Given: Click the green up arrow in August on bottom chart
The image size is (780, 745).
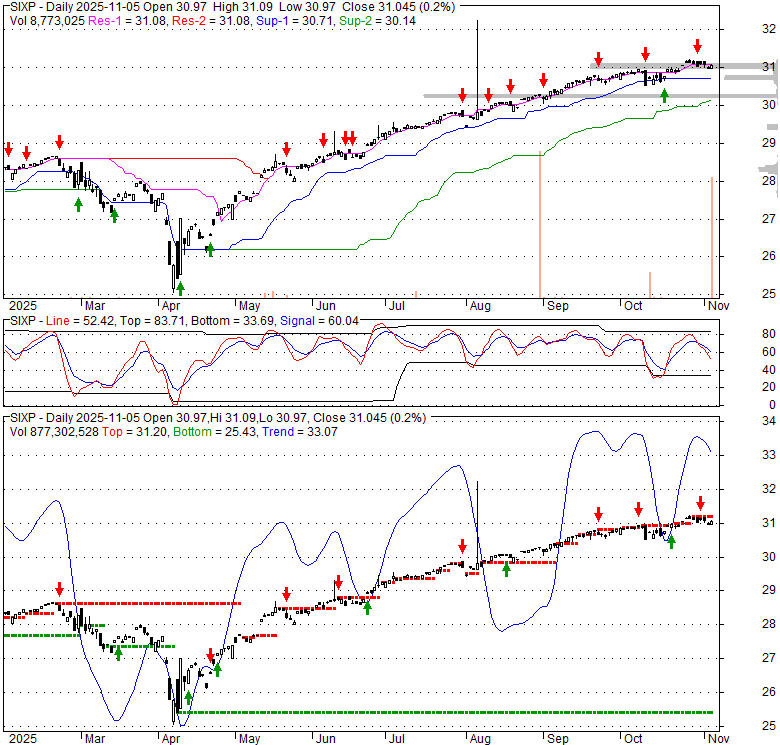Looking at the screenshot, I should [507, 569].
